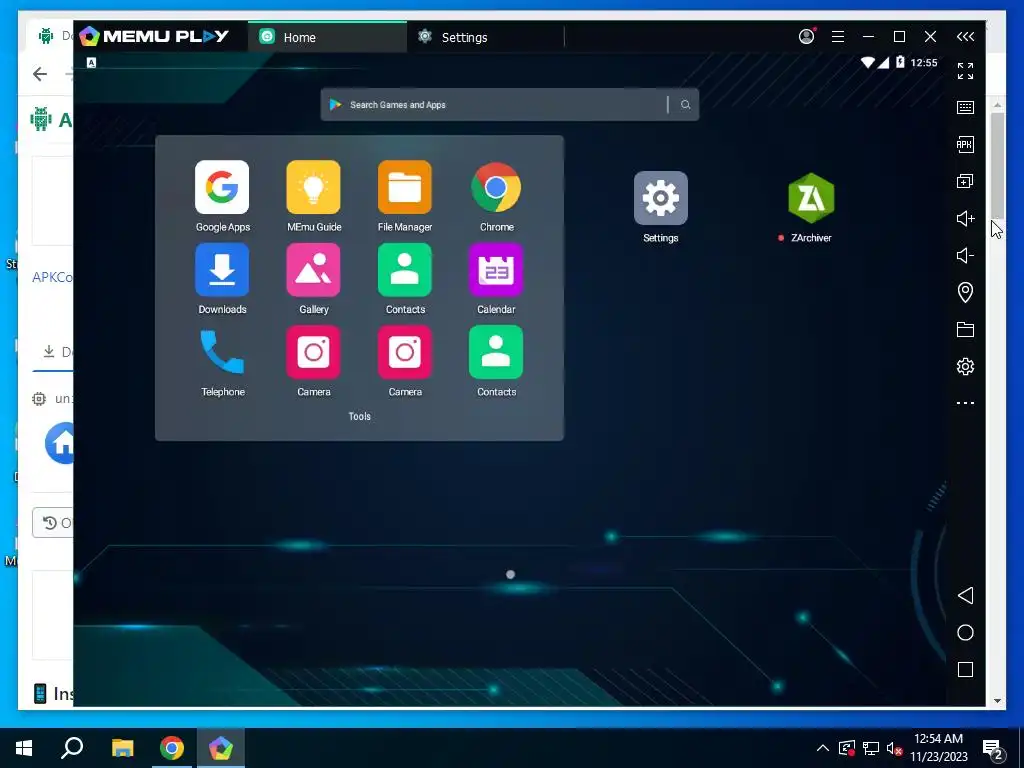Open the Calendar app
The width and height of the screenshot is (1024, 768).
496,270
